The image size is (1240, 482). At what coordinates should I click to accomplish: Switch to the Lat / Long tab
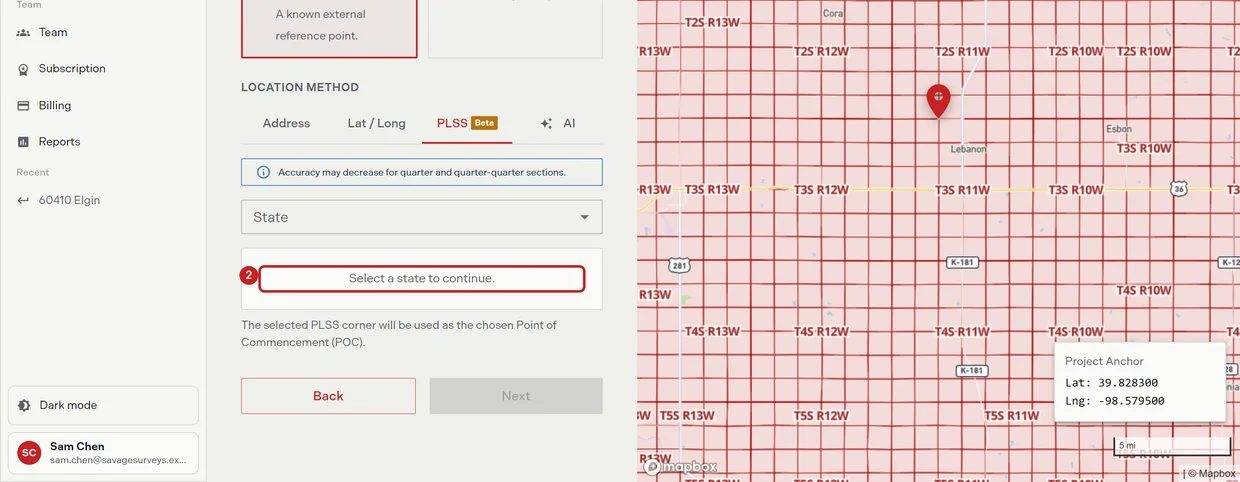coord(376,123)
